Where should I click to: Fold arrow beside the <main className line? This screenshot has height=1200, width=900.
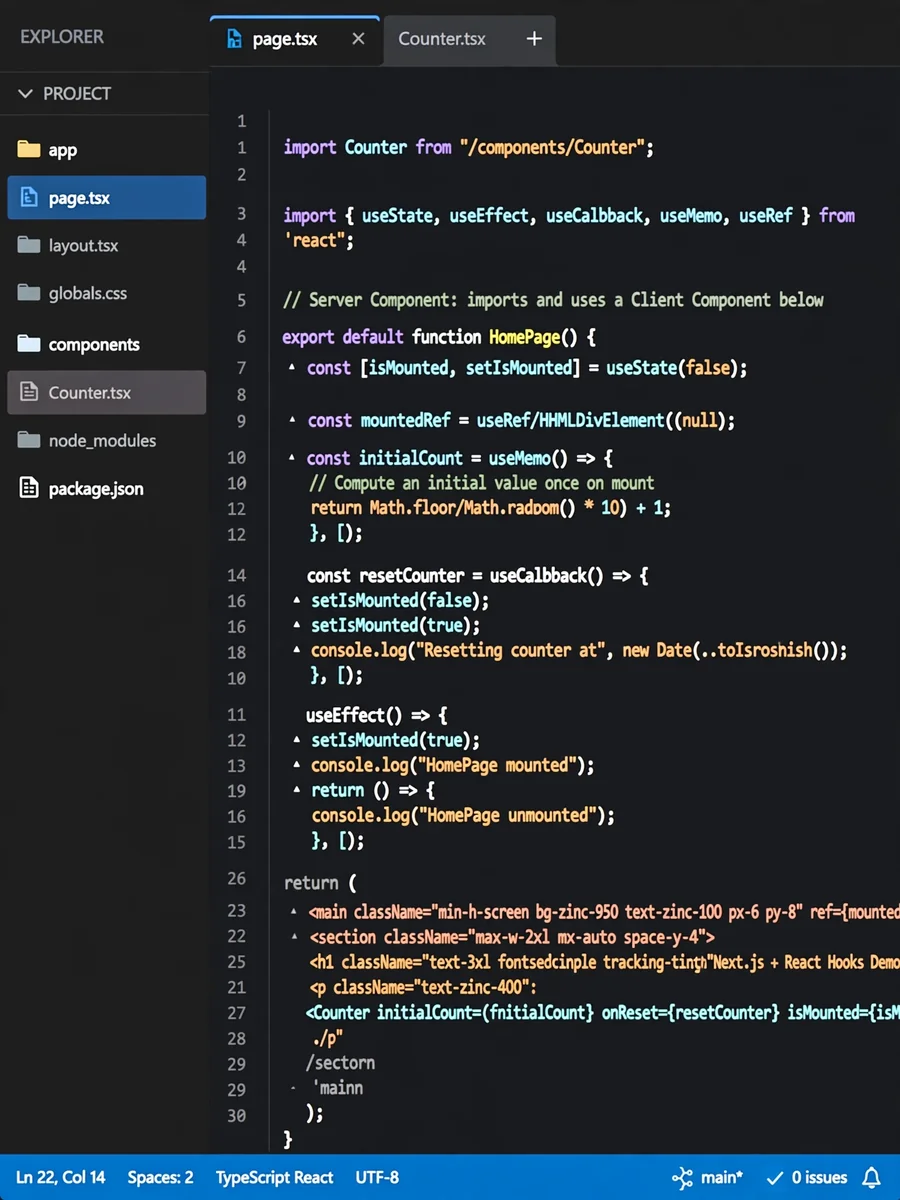click(294, 912)
